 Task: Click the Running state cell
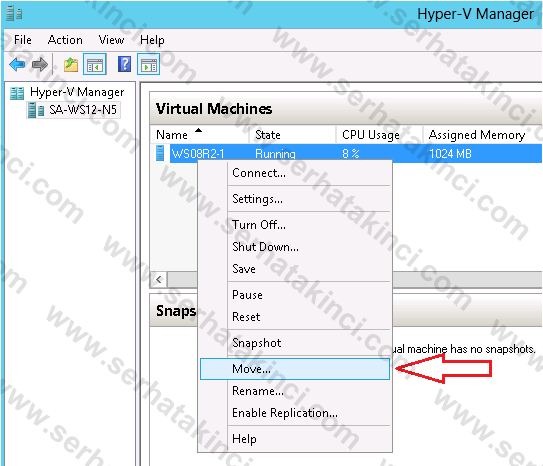tap(275, 153)
